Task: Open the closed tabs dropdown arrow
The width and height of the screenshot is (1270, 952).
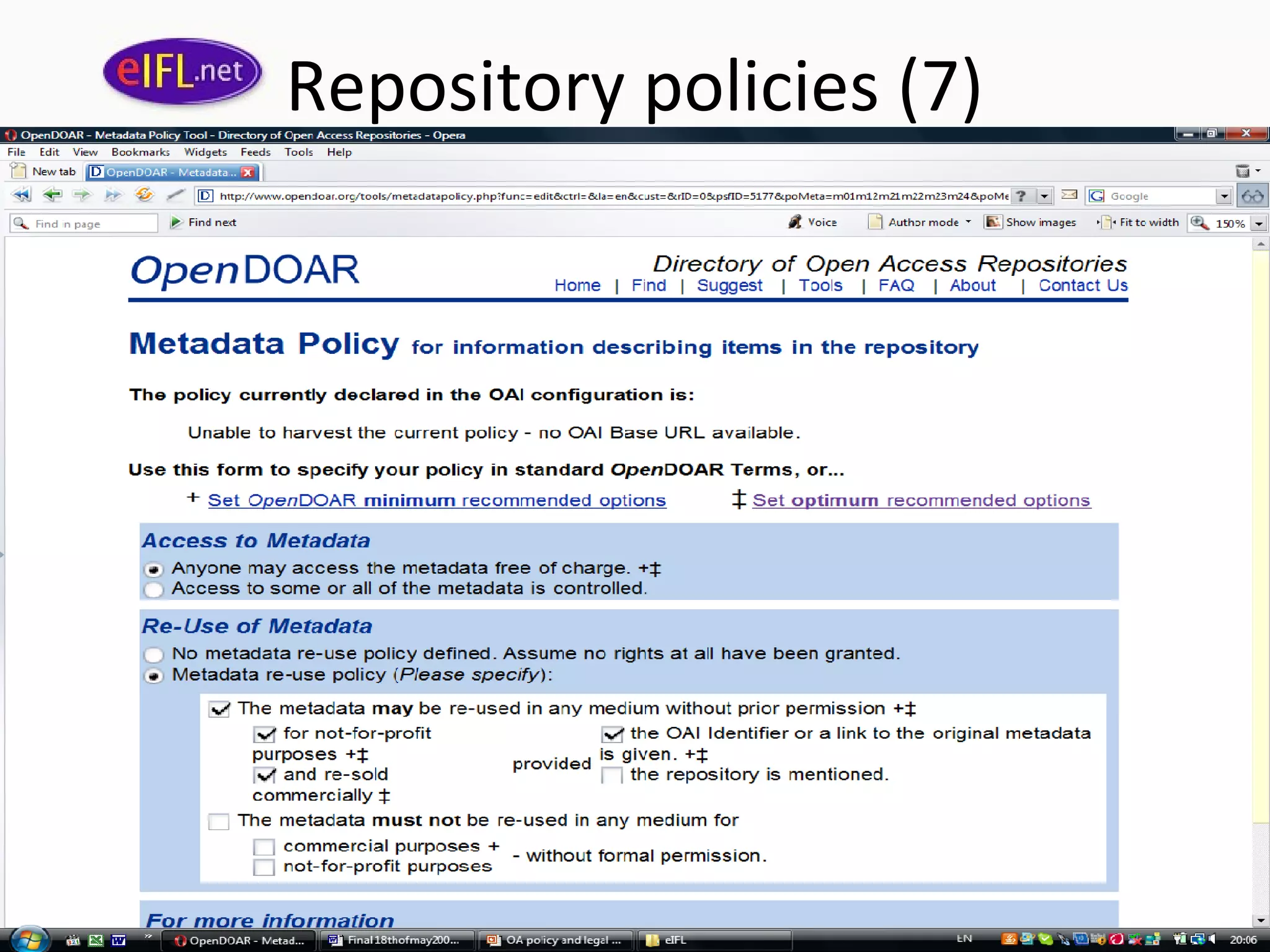Action: 1258,171
